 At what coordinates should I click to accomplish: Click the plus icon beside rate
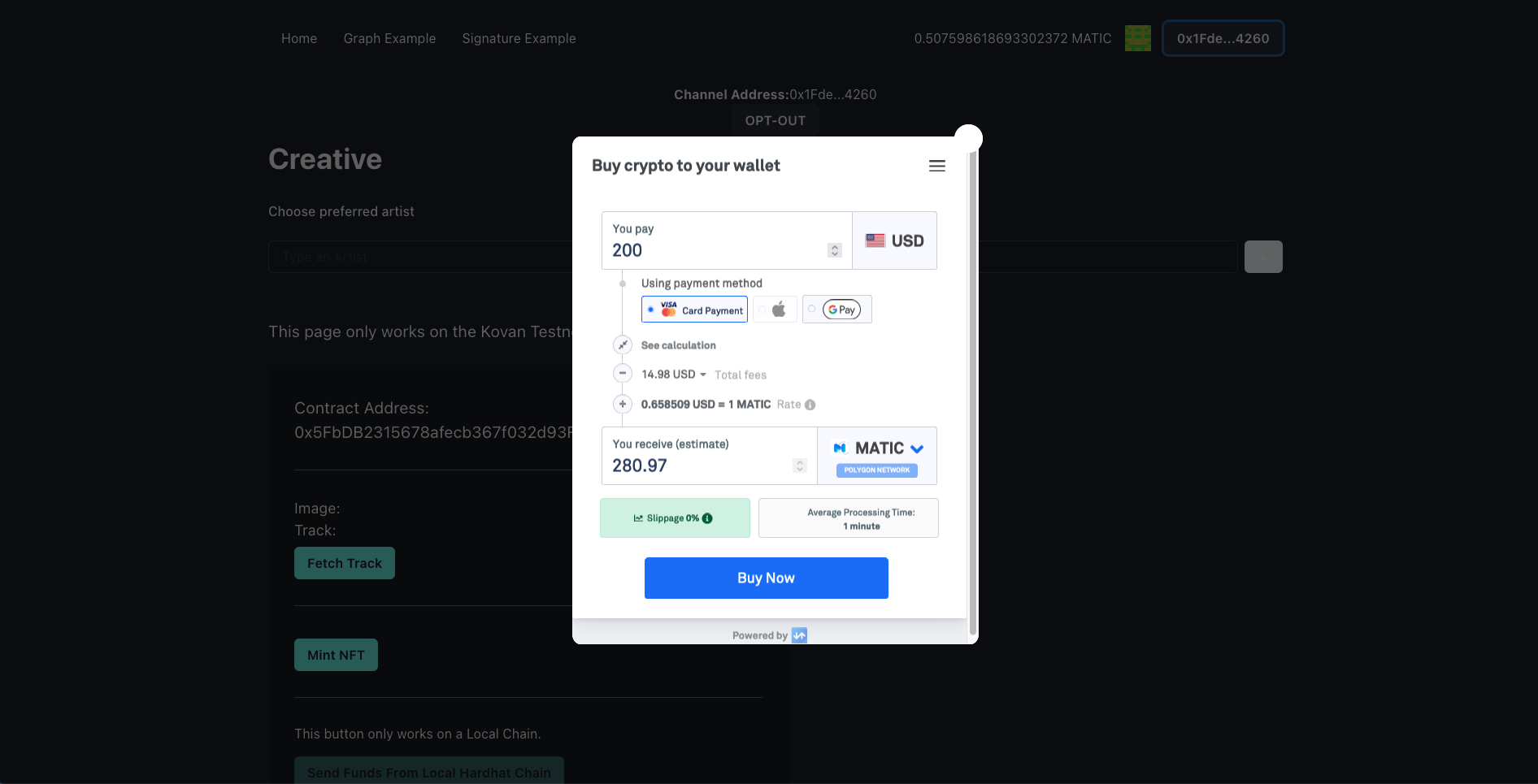pos(623,404)
